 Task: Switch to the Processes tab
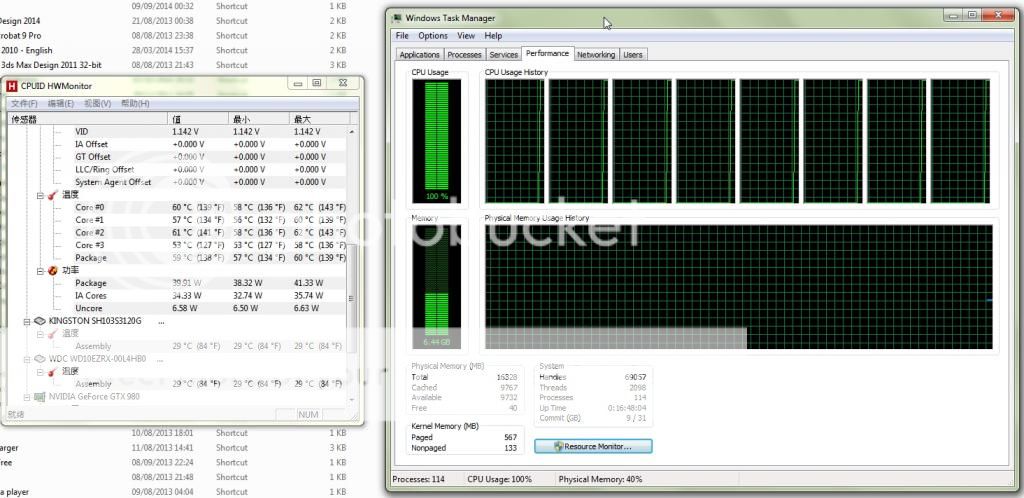464,55
